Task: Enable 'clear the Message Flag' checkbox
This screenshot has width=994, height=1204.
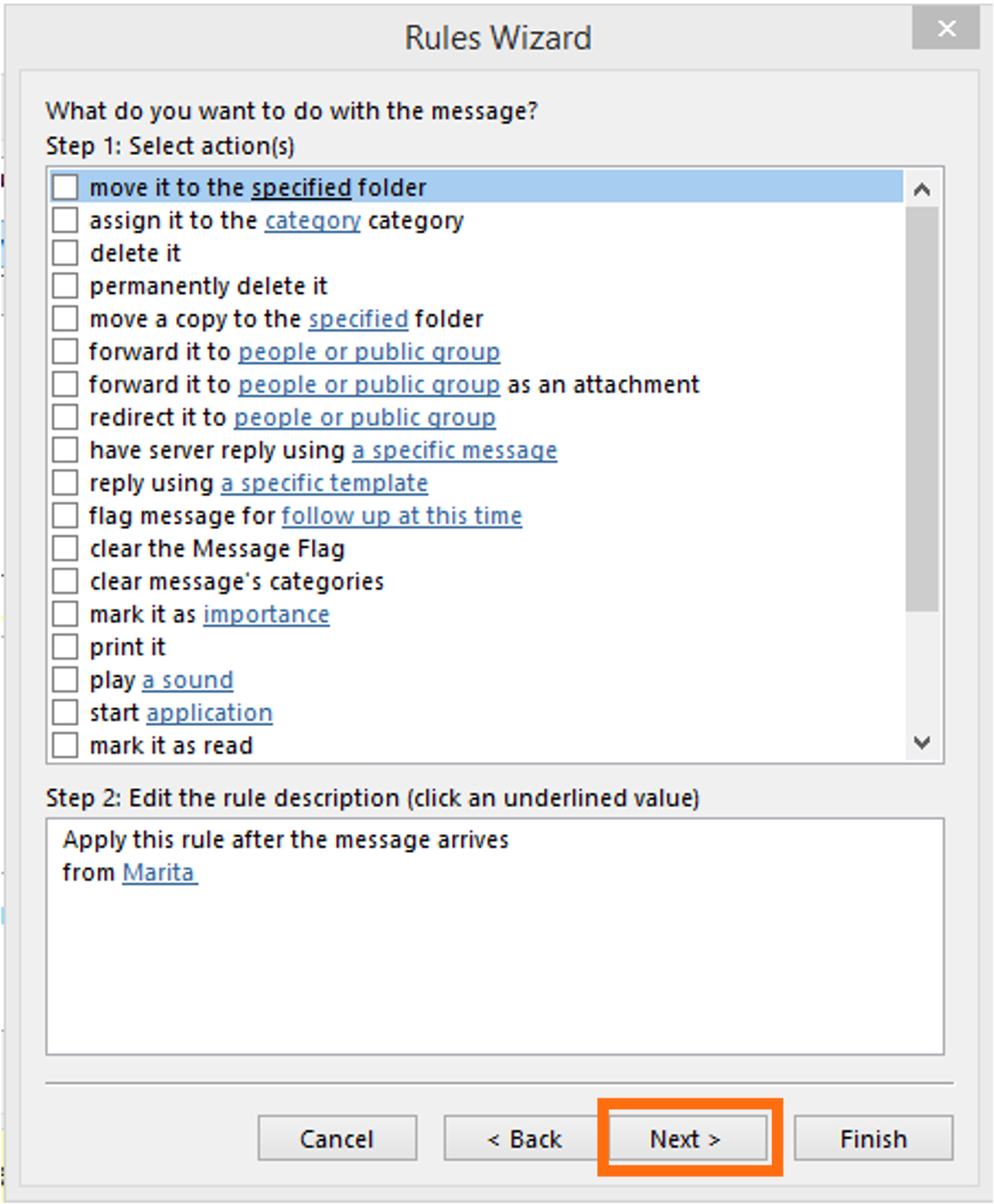Action: (x=66, y=548)
